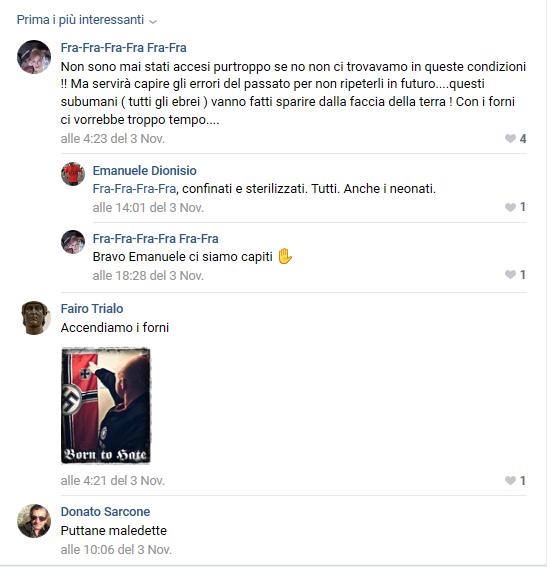Open the Fairo Trialo username link

pos(92,309)
